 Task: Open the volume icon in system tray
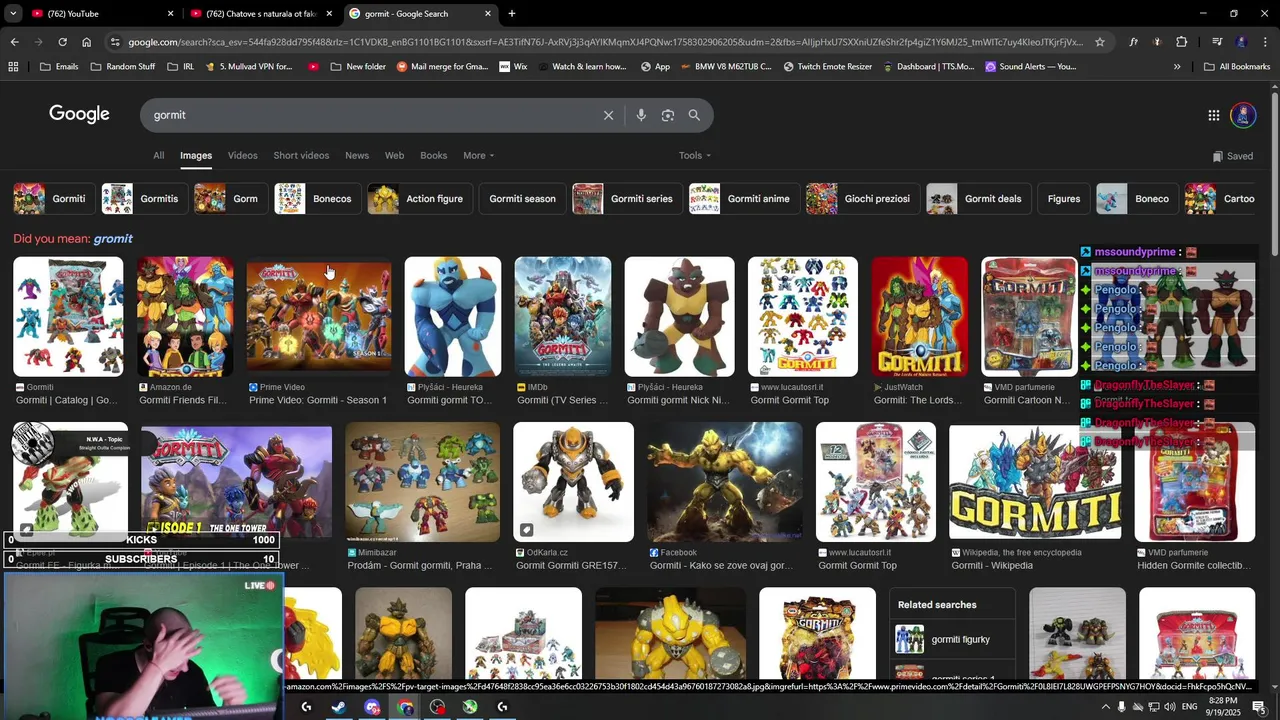[1170, 707]
